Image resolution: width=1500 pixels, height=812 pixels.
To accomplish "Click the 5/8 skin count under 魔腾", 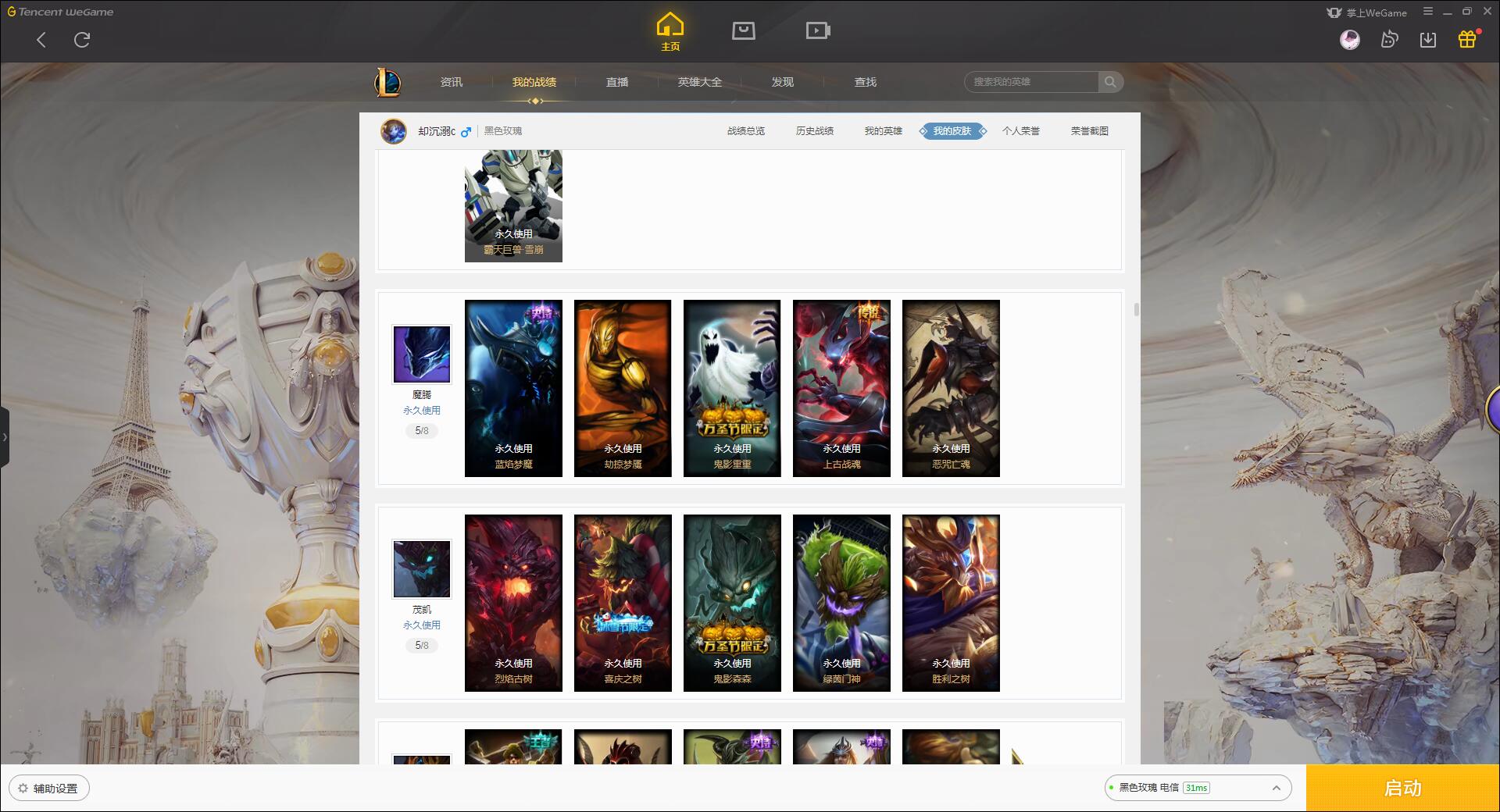I will [x=422, y=431].
